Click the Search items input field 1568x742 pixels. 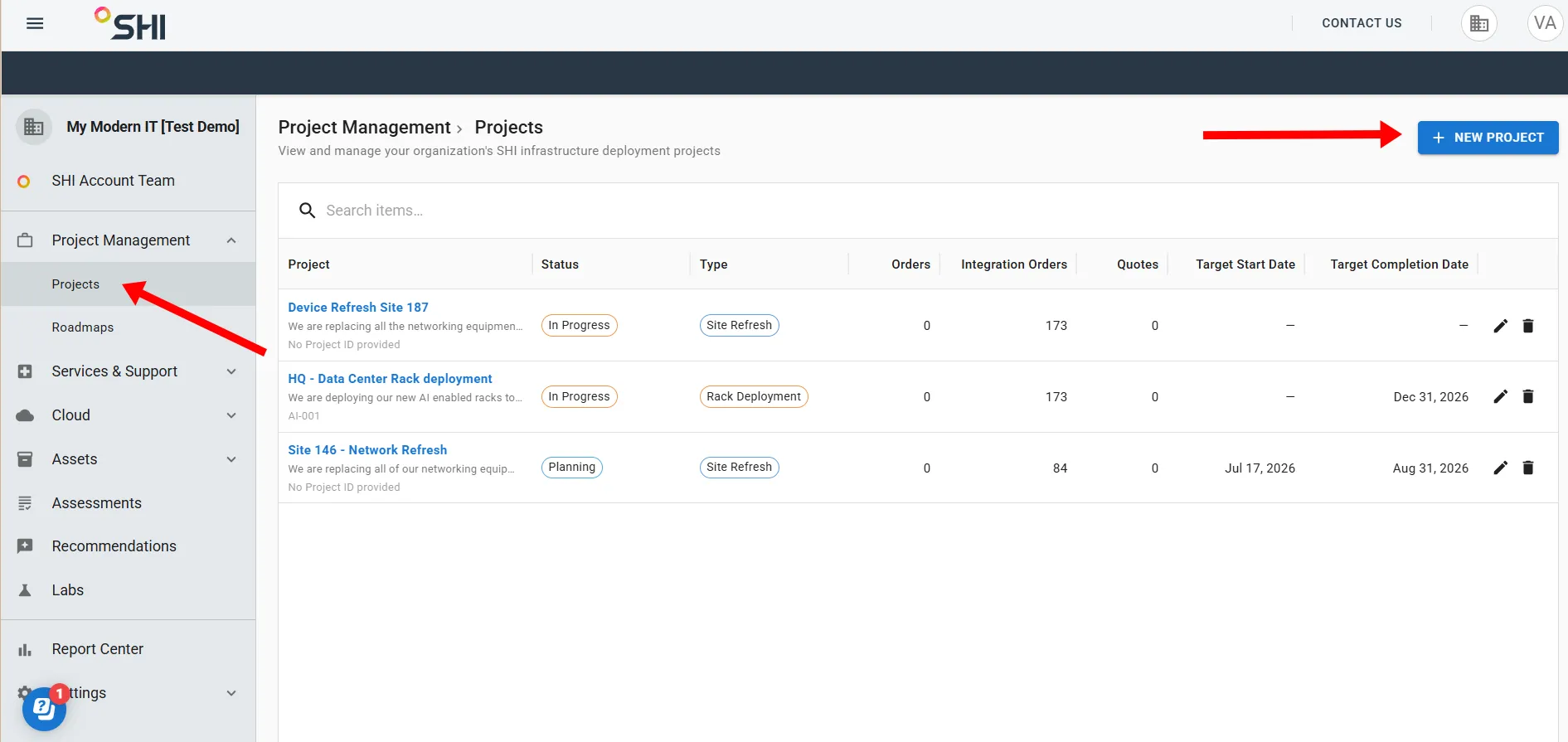(x=918, y=211)
